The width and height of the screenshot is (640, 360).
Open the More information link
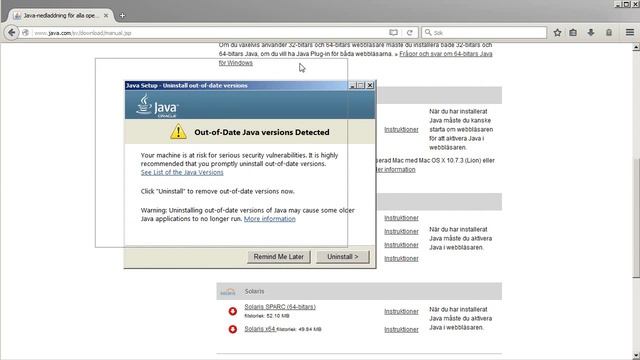(x=270, y=219)
